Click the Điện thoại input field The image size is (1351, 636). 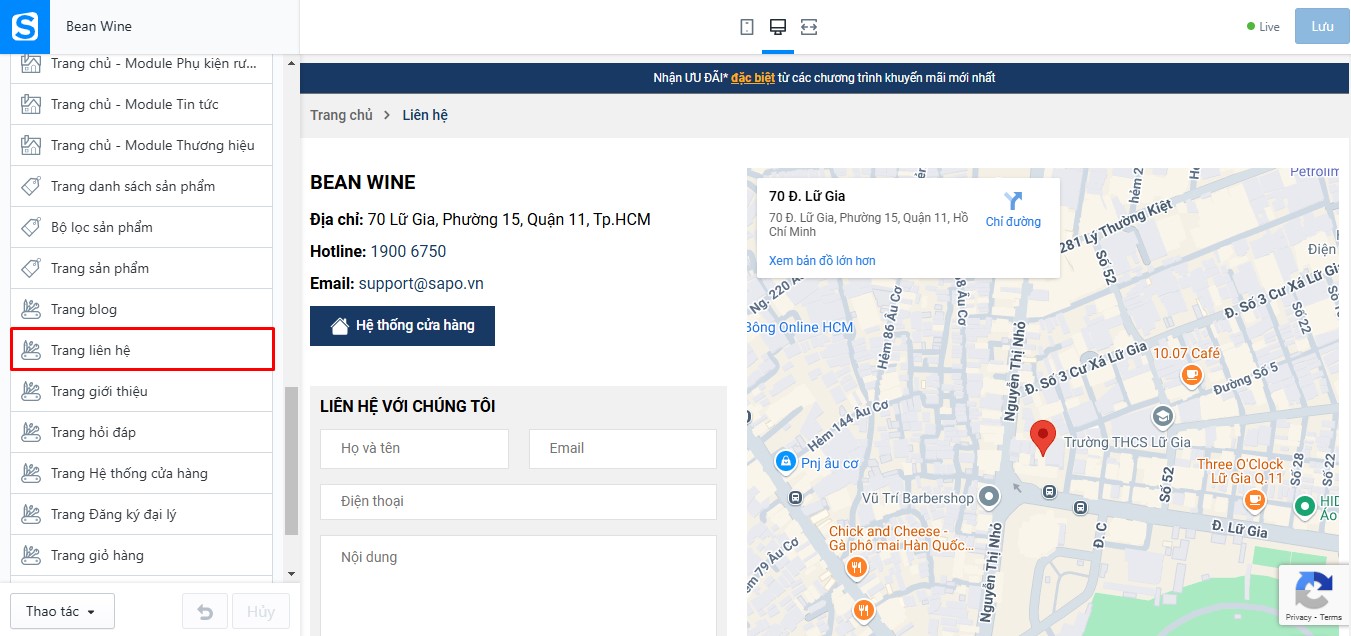tap(518, 502)
